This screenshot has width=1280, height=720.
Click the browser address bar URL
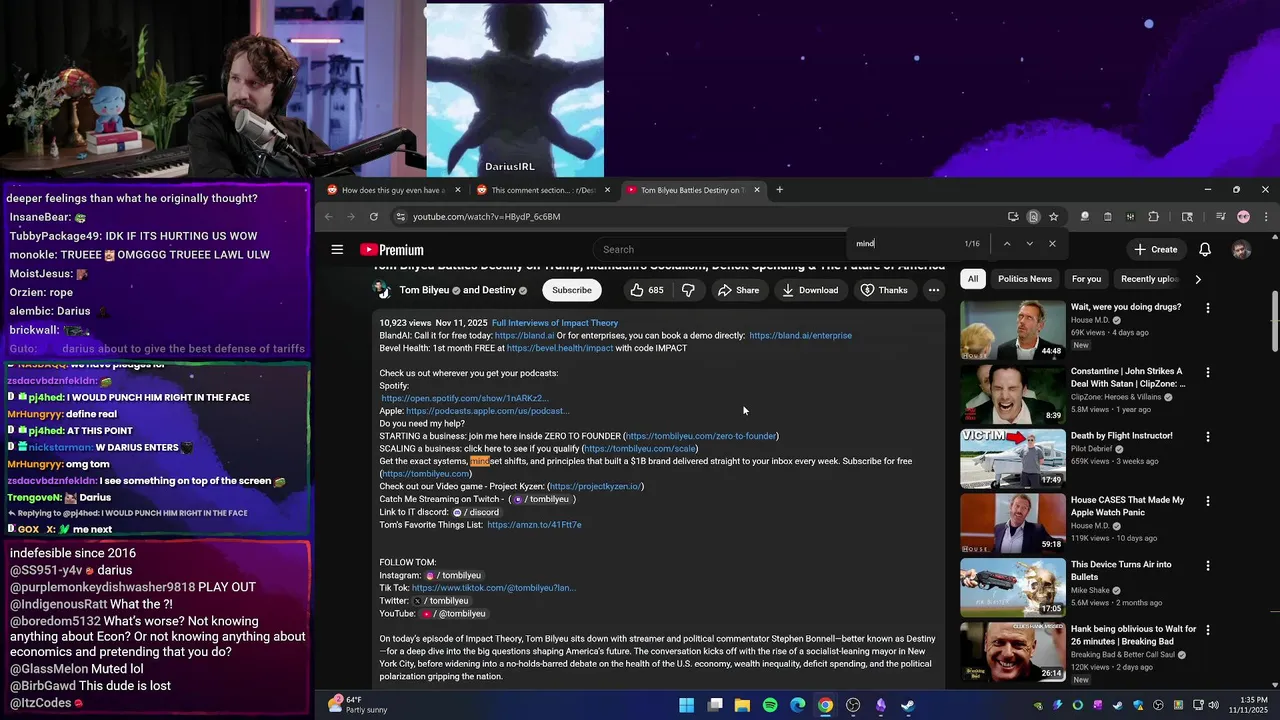486,217
